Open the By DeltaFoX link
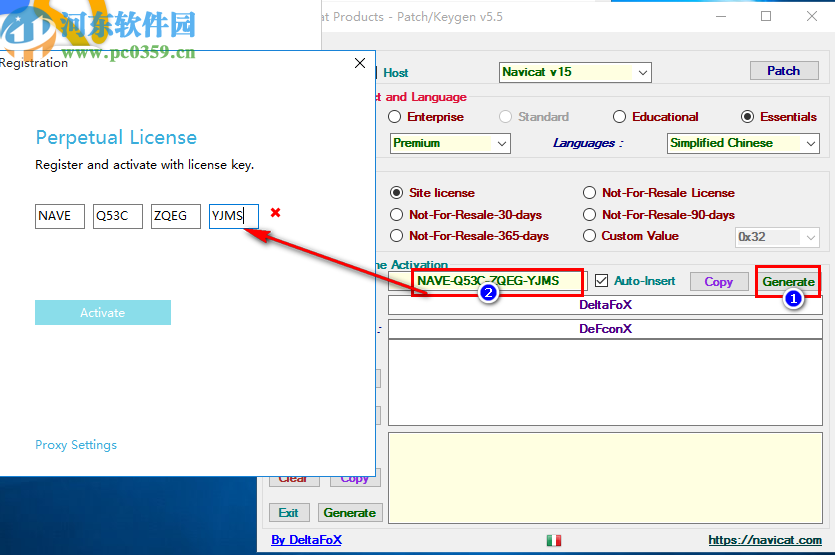This screenshot has height=555, width=835. click(x=307, y=540)
